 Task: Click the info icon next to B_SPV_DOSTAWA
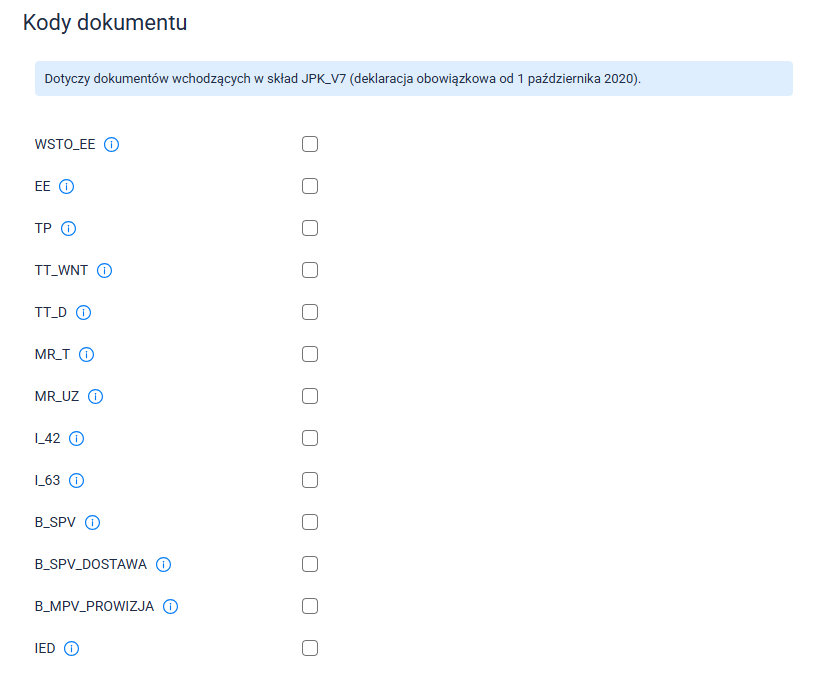(164, 564)
